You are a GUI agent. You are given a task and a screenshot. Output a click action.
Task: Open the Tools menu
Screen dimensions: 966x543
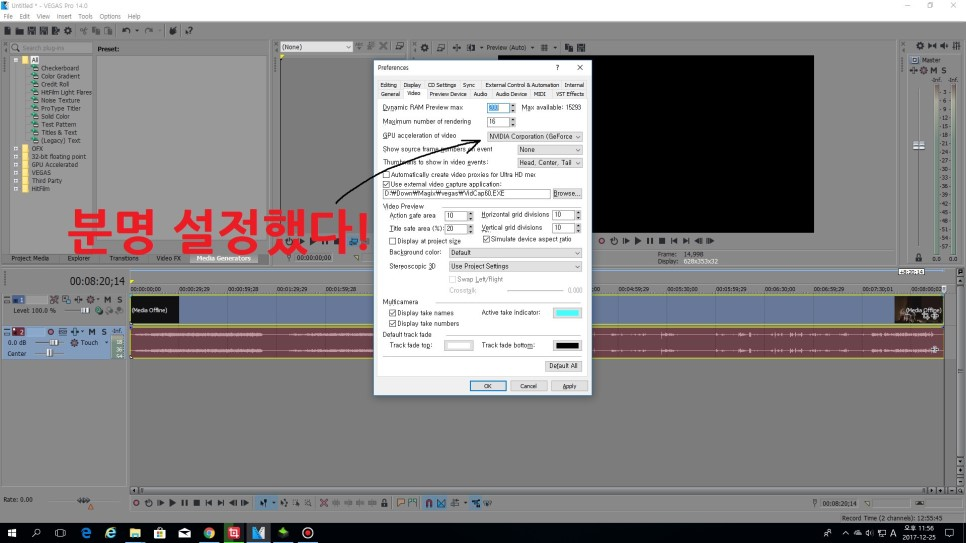coord(85,17)
